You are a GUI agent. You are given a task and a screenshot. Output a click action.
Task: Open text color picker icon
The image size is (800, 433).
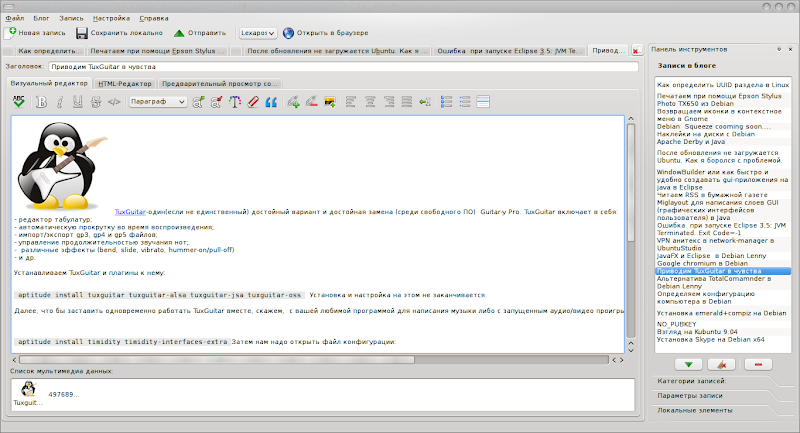tap(235, 101)
